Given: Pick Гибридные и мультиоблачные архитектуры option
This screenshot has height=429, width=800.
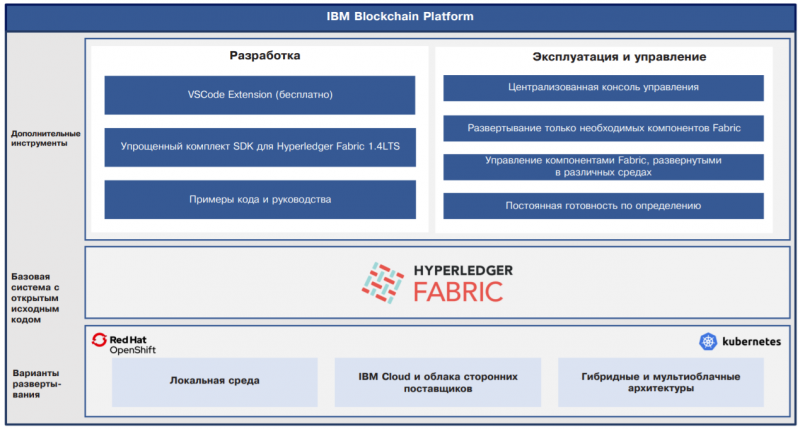Looking at the screenshot, I should 661,382.
